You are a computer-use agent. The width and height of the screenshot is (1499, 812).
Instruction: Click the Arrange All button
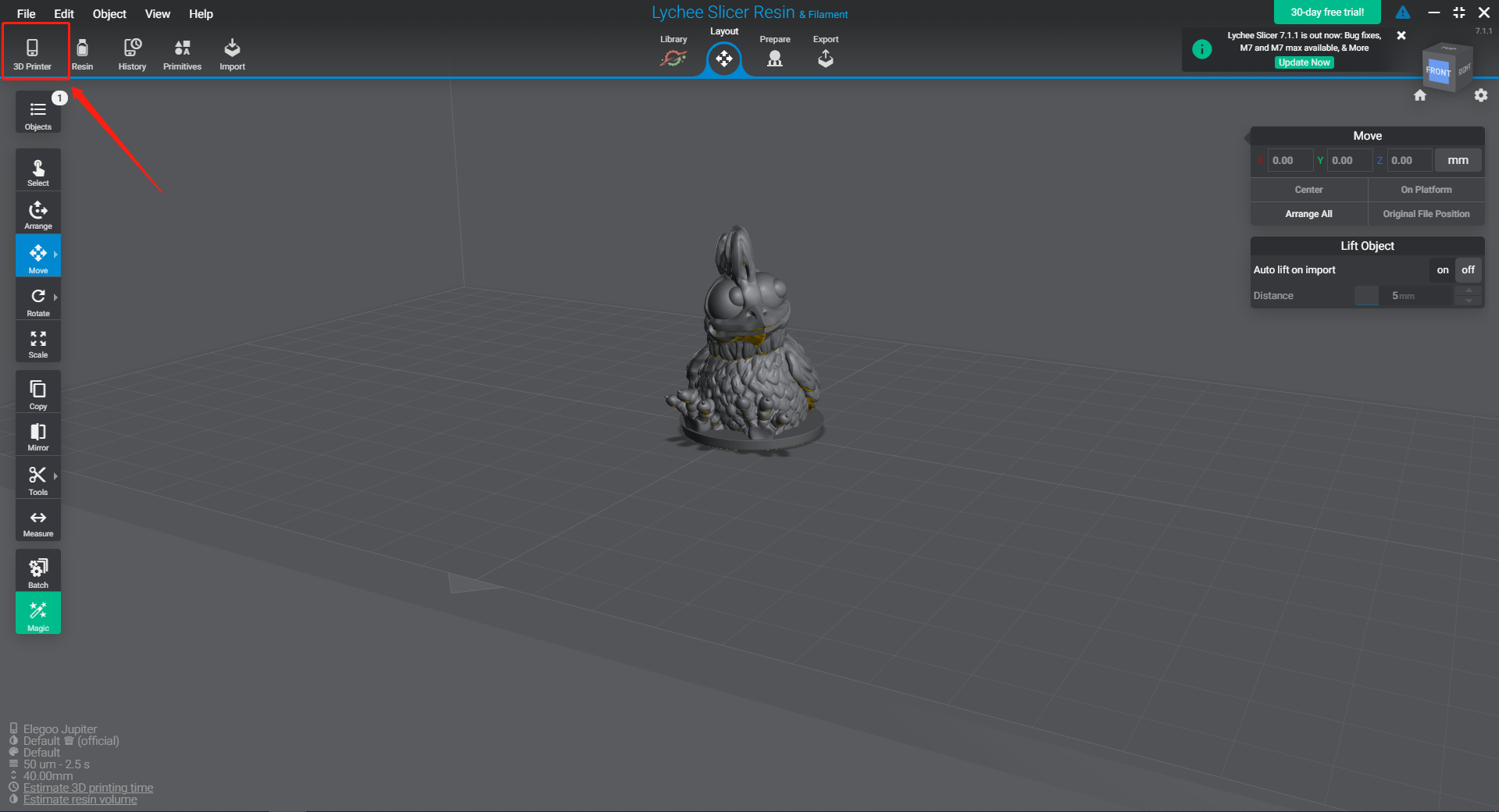click(1308, 214)
